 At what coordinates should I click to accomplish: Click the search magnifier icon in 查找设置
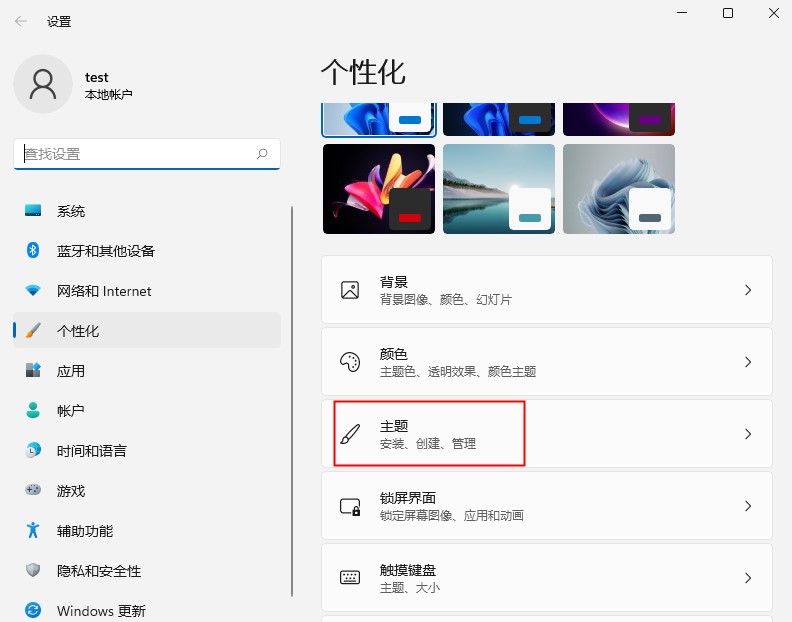[262, 154]
